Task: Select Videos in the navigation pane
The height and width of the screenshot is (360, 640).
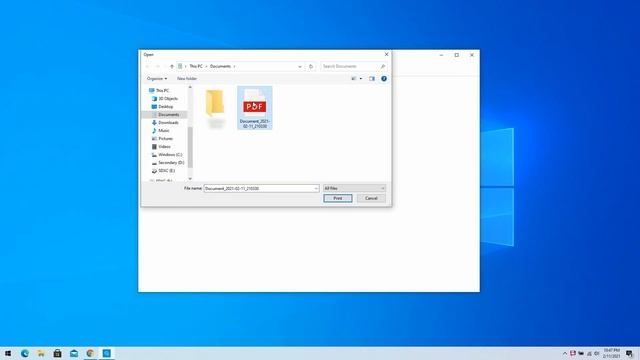Action: tap(164, 147)
